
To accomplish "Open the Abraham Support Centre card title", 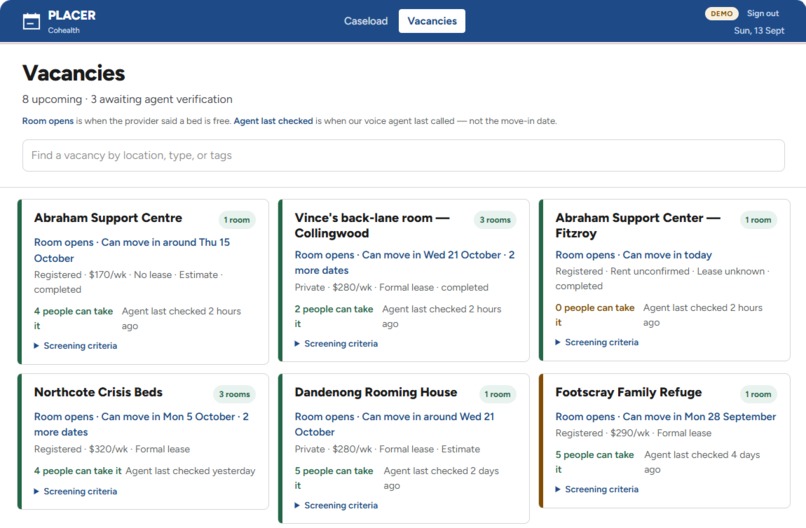I will pyautogui.click(x=108, y=217).
